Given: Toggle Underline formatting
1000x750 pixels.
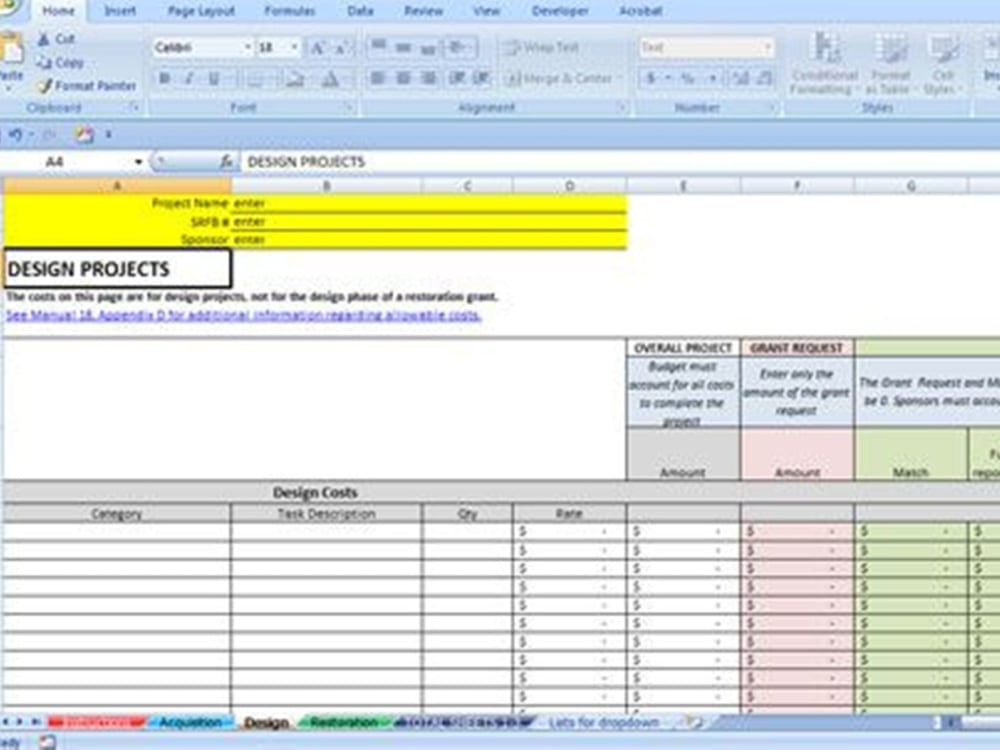Looking at the screenshot, I should (x=214, y=78).
